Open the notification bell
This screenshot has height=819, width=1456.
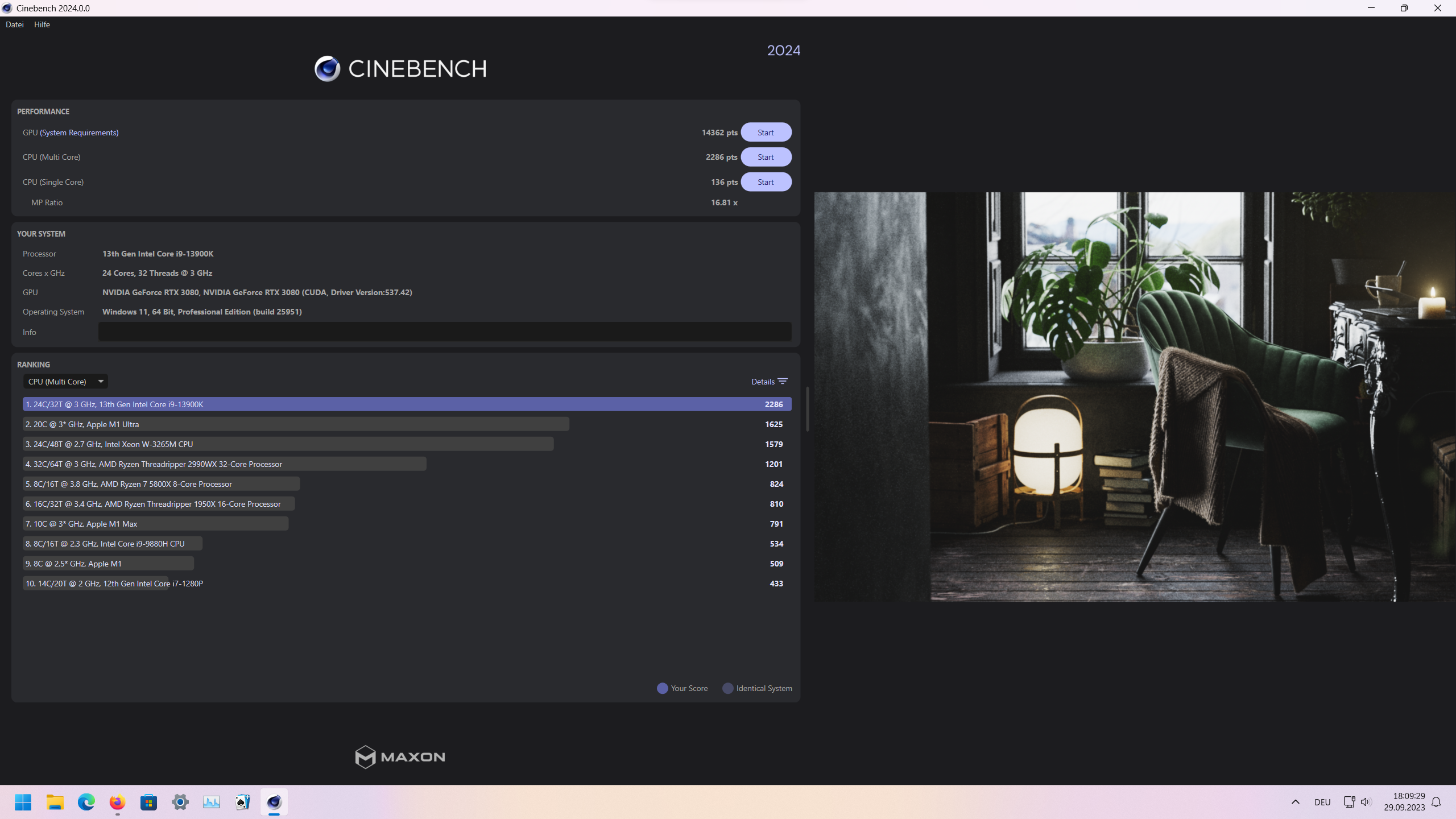[x=1437, y=802]
